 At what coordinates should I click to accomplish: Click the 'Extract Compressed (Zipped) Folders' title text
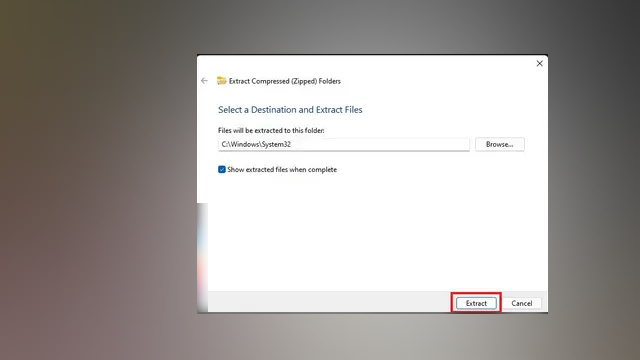284,81
